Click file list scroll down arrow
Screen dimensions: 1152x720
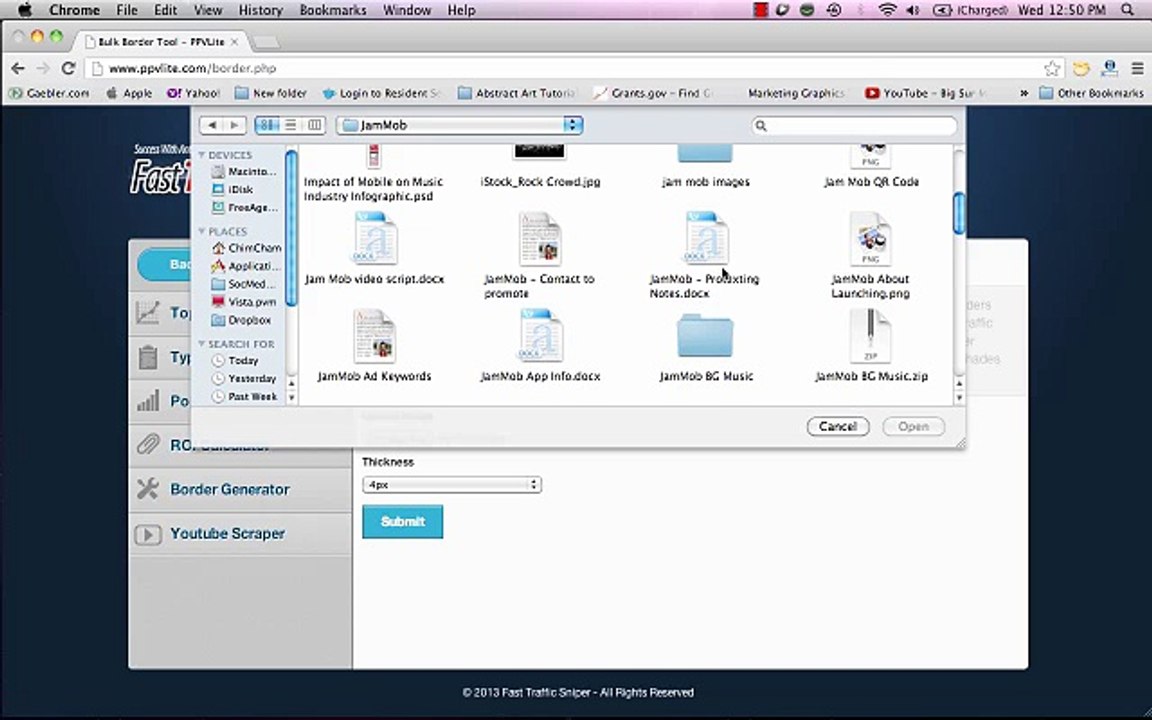tap(959, 397)
